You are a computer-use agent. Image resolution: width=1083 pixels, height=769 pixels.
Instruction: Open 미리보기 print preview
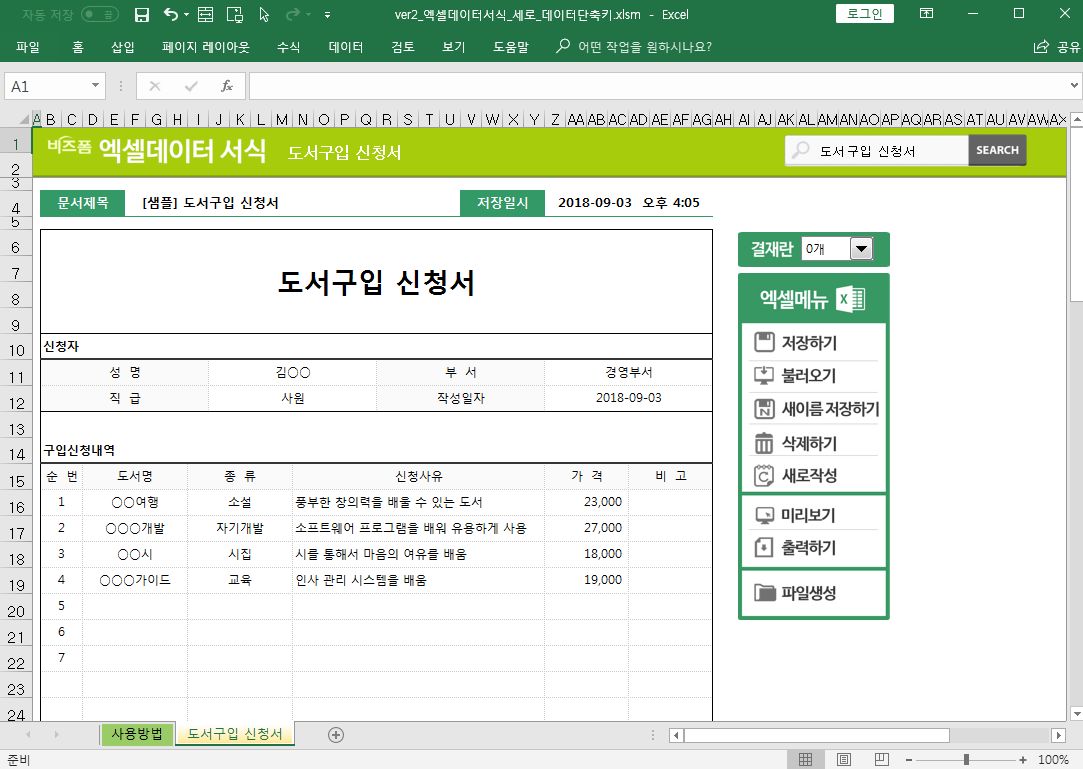click(x=808, y=516)
